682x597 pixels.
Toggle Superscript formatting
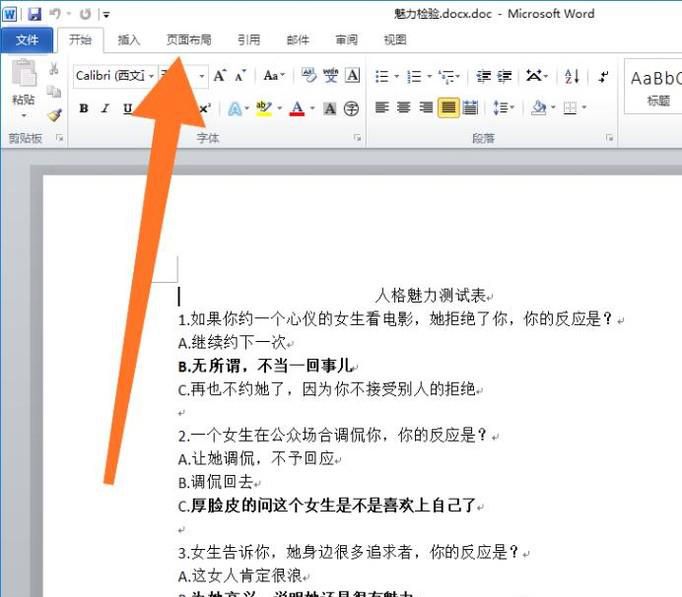(x=204, y=108)
